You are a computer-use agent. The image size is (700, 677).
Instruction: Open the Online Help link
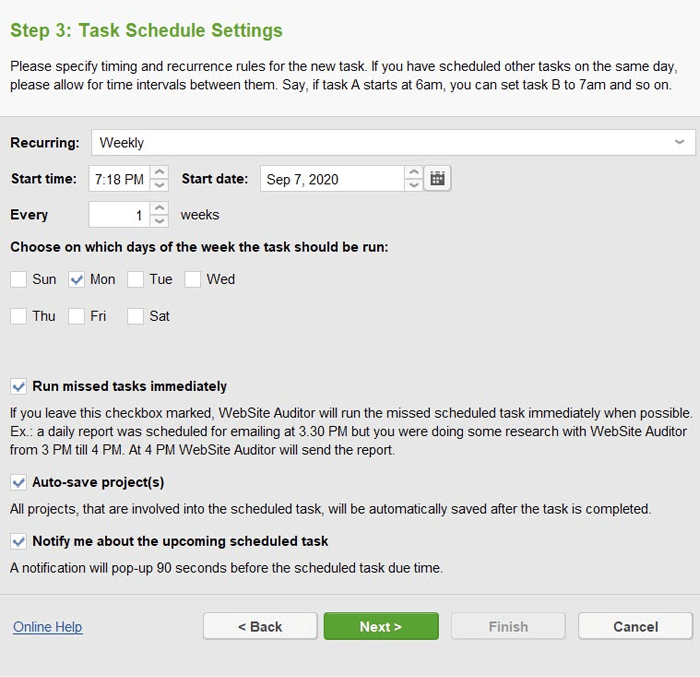pyautogui.click(x=48, y=627)
